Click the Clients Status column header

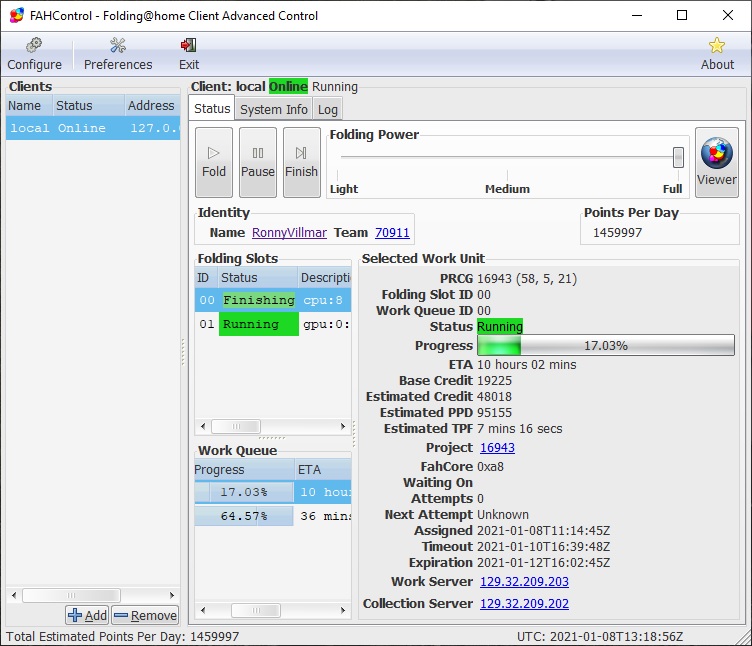[88, 106]
